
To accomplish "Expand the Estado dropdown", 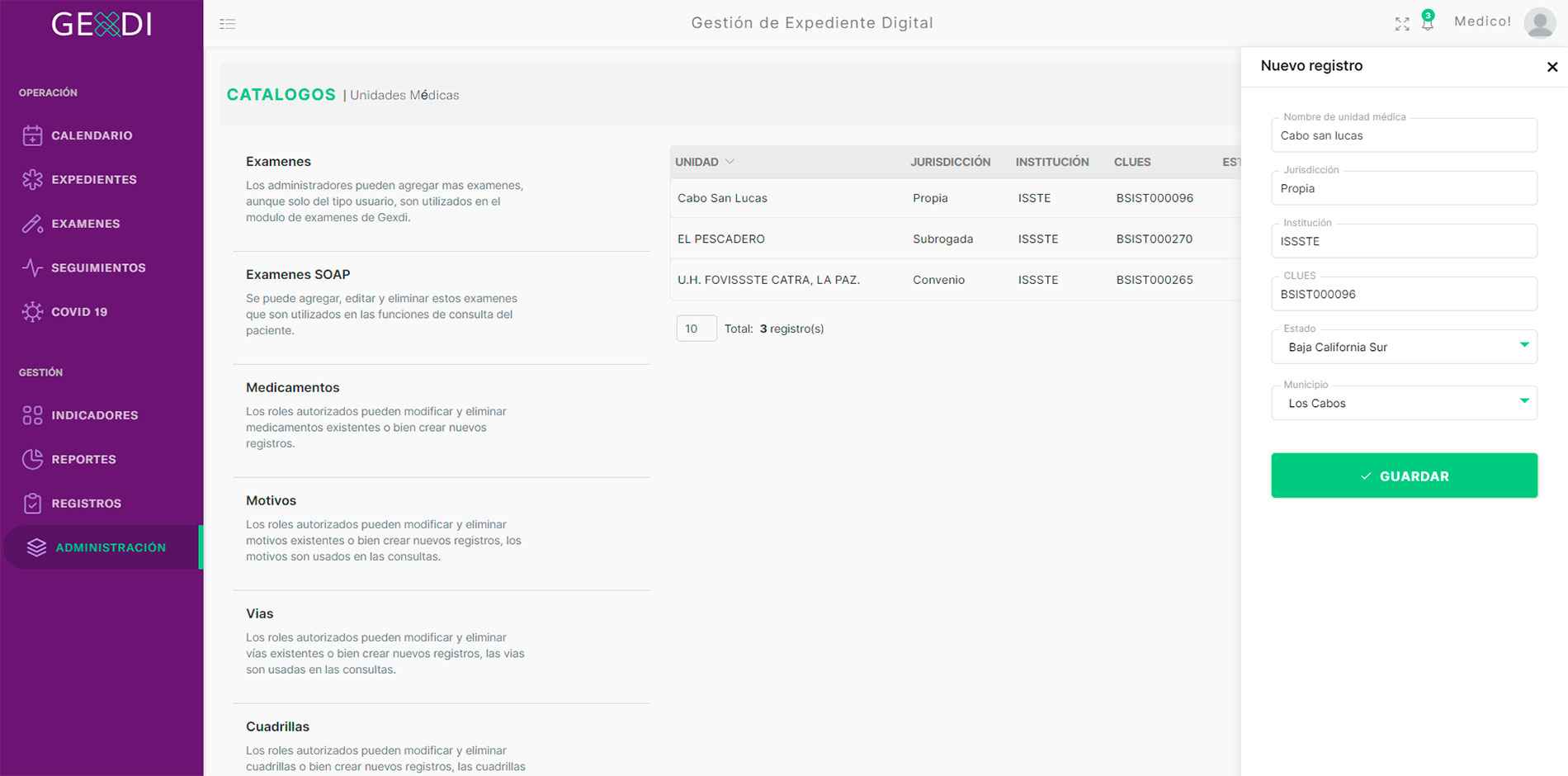I will tap(1404, 347).
